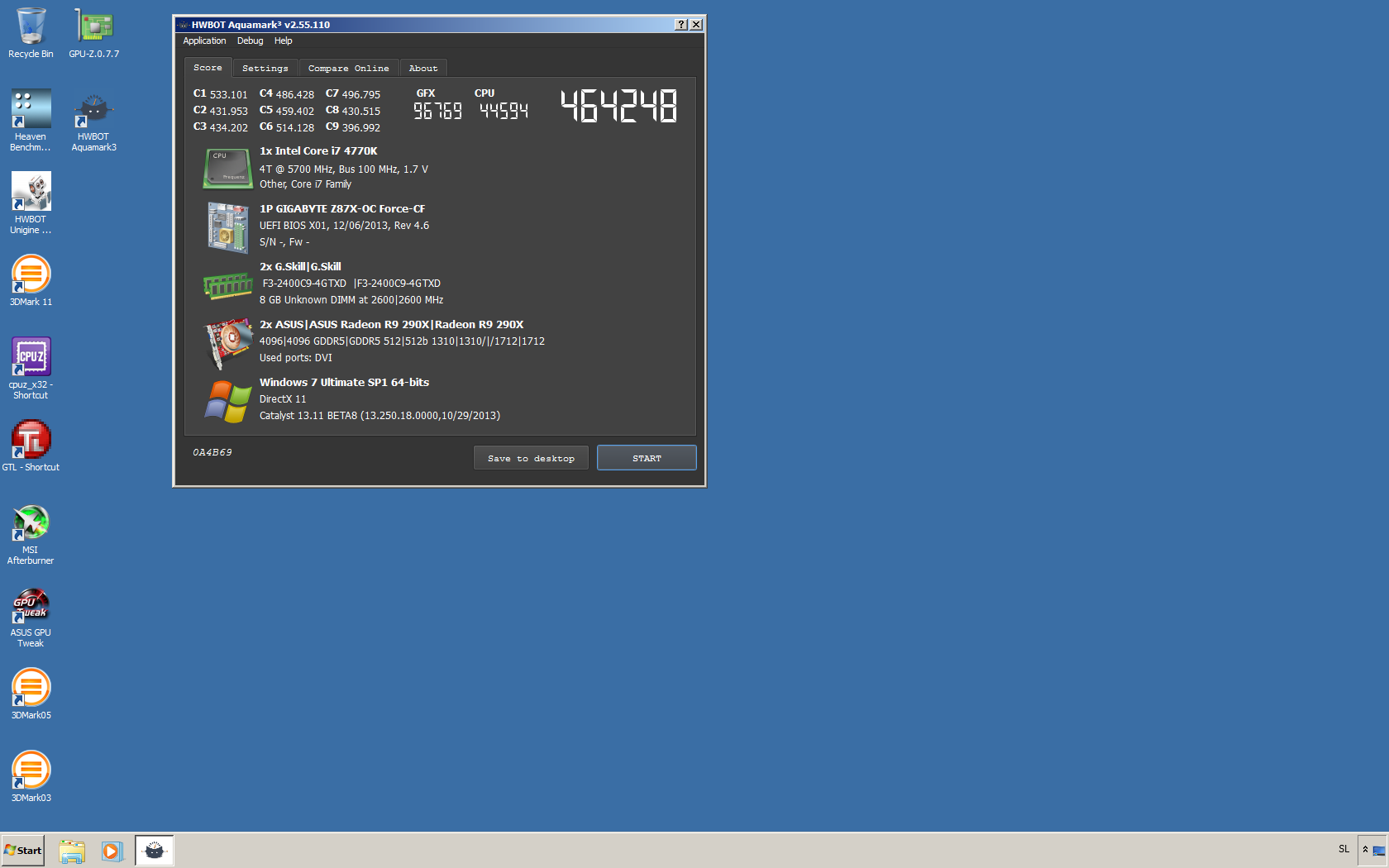Click the Start button on taskbar
The width and height of the screenshot is (1389, 868).
[22, 851]
